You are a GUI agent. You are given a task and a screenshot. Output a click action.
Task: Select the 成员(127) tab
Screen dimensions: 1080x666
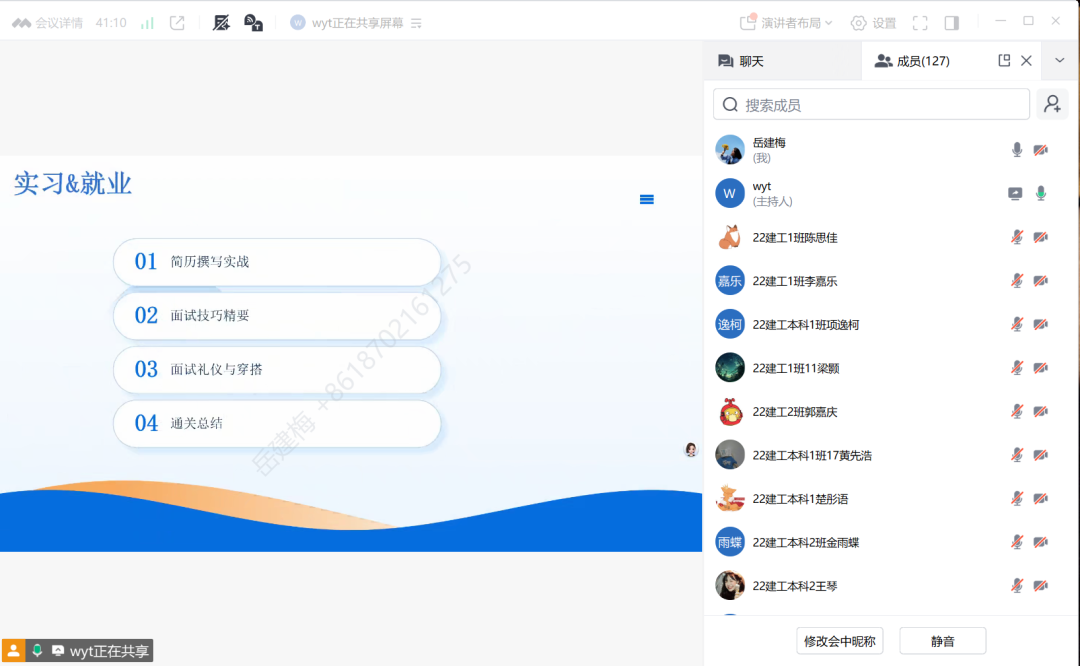pyautogui.click(x=912, y=61)
